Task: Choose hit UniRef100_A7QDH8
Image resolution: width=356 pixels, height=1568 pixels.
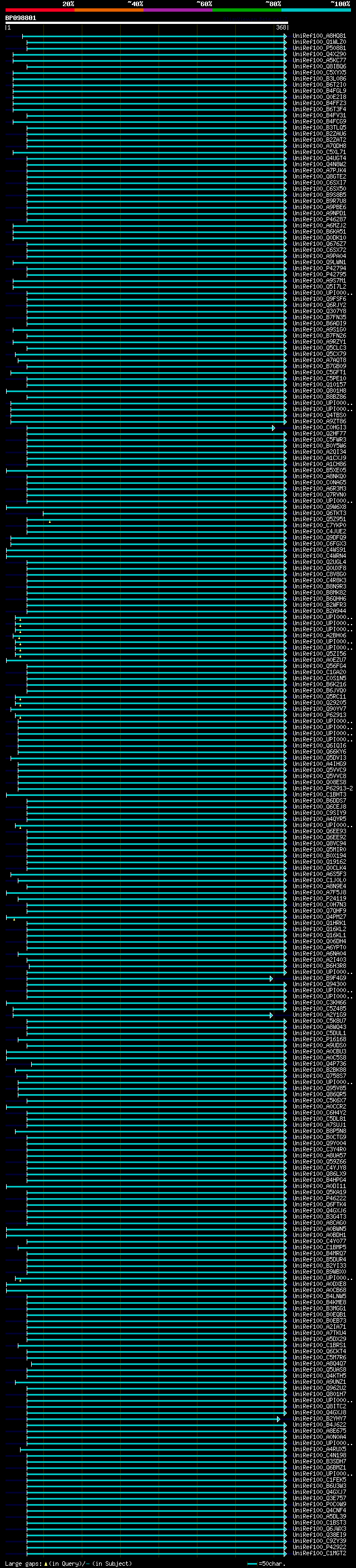Action: click(319, 146)
